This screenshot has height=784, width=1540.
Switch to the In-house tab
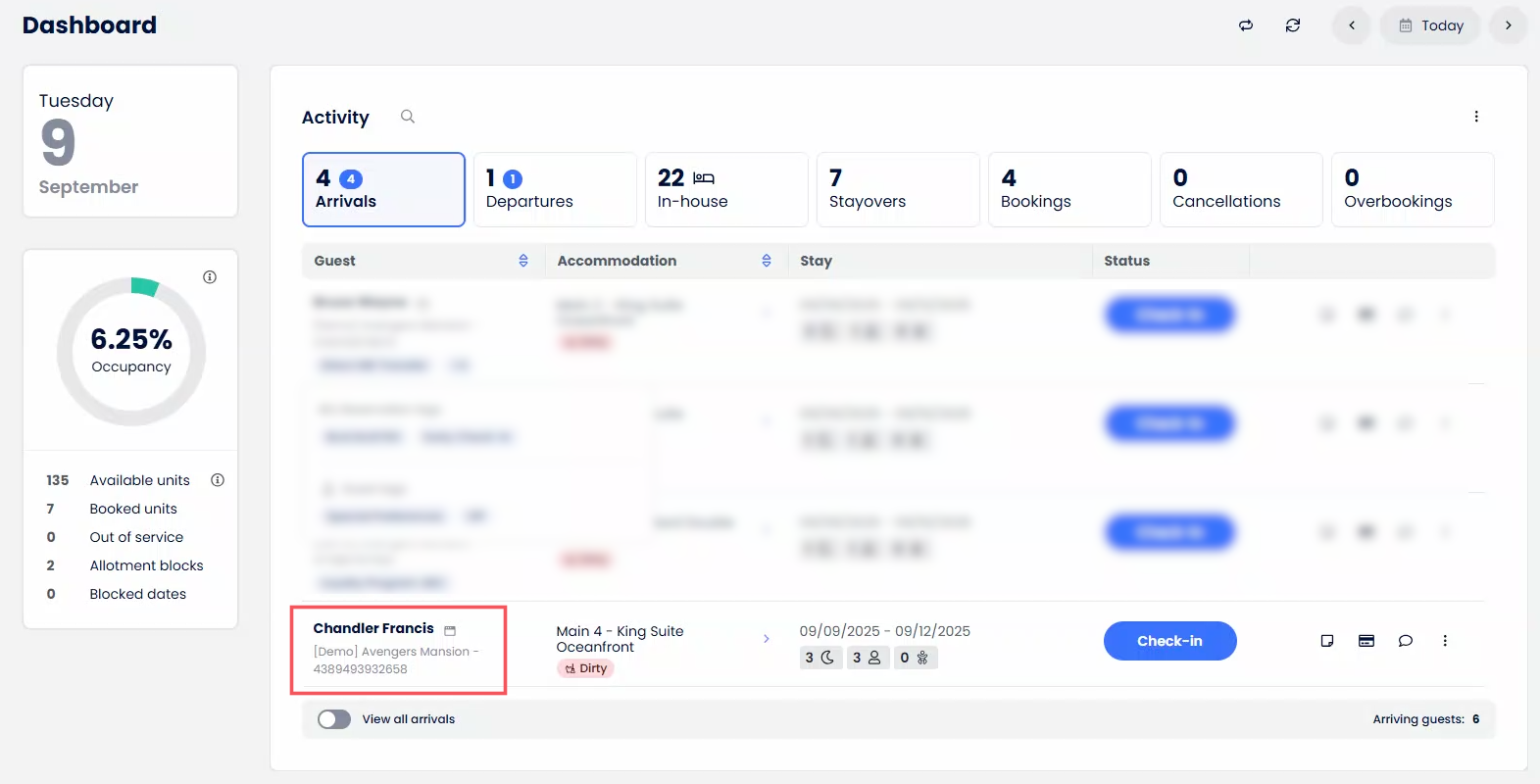(x=726, y=189)
